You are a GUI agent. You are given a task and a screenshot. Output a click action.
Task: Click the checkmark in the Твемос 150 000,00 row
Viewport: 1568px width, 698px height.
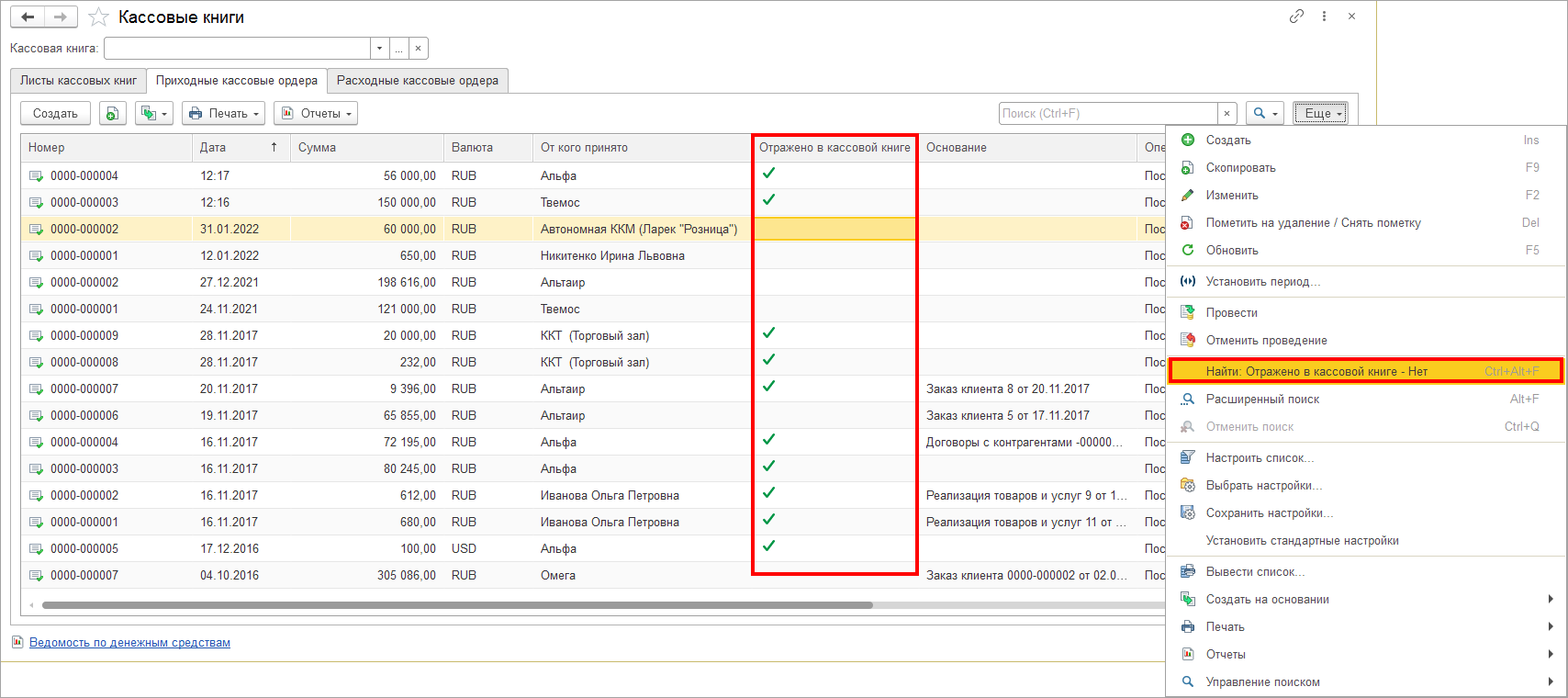click(769, 199)
